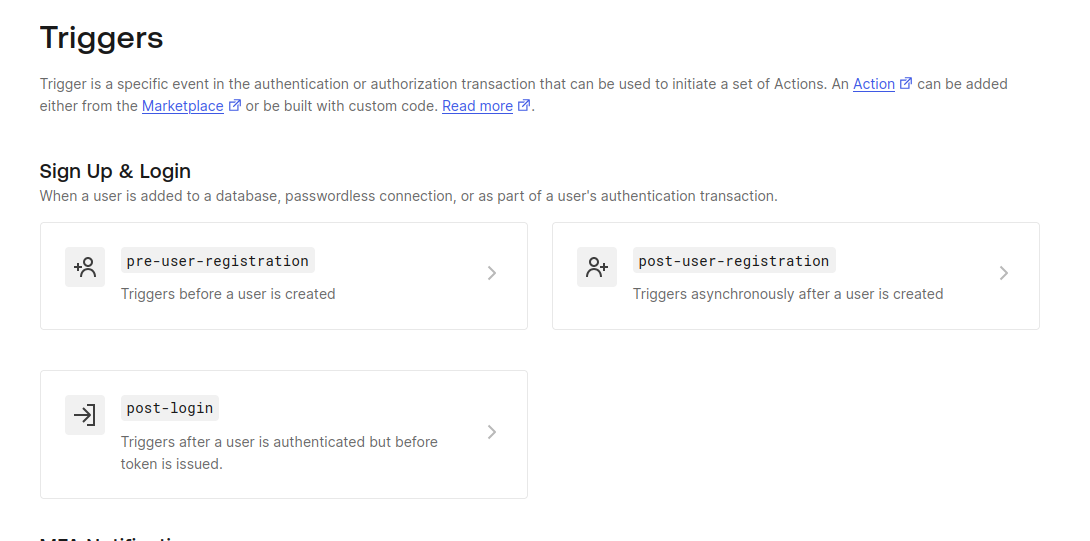Select the pre-user-registration trigger name label
The width and height of the screenshot is (1090, 541).
(218, 261)
